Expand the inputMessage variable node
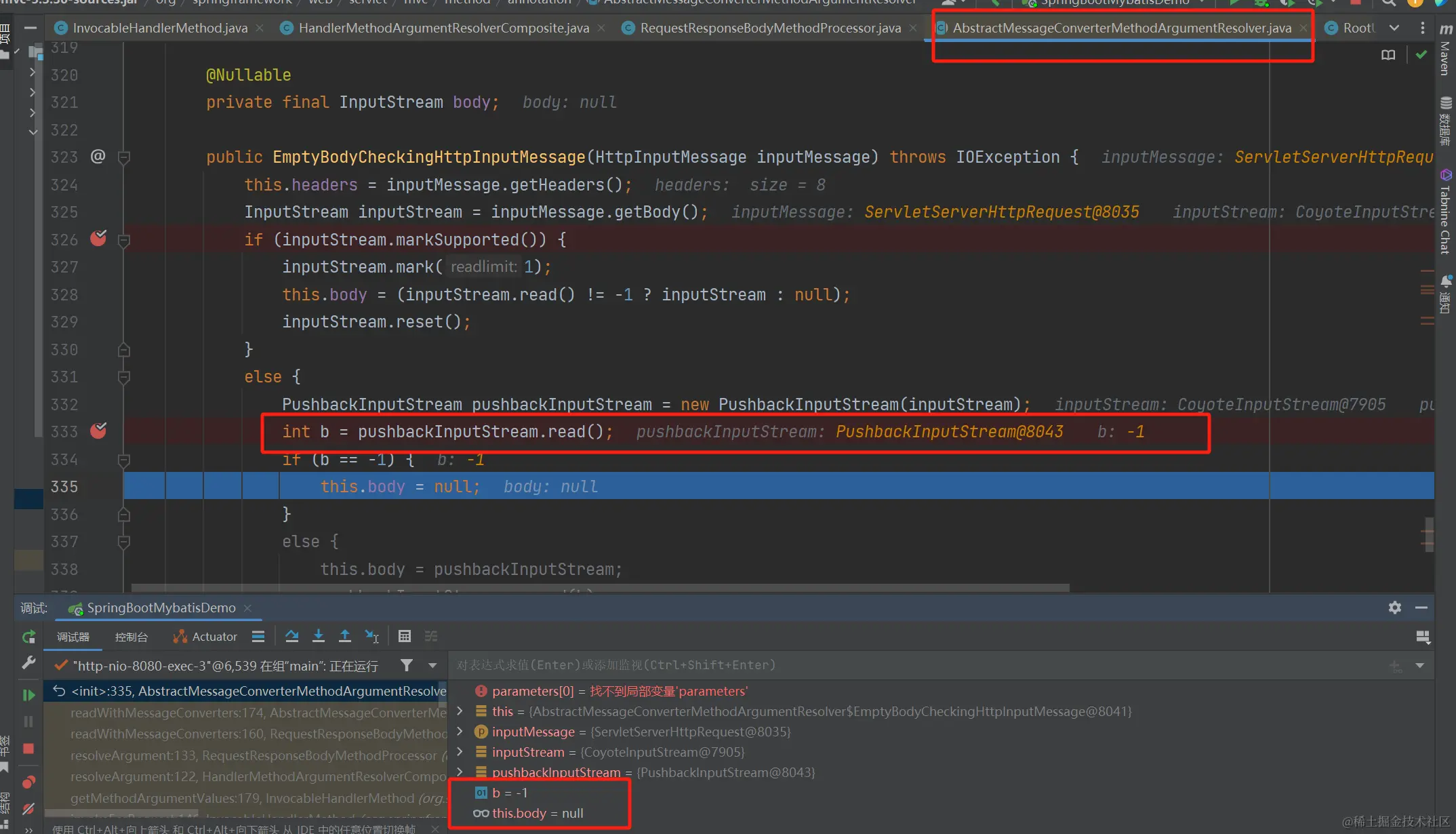 pos(460,732)
